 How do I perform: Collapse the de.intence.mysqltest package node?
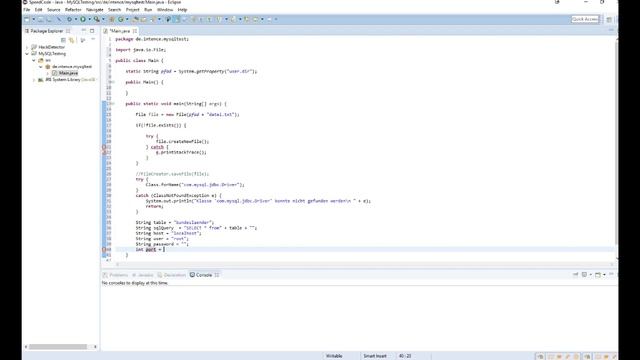41,67
